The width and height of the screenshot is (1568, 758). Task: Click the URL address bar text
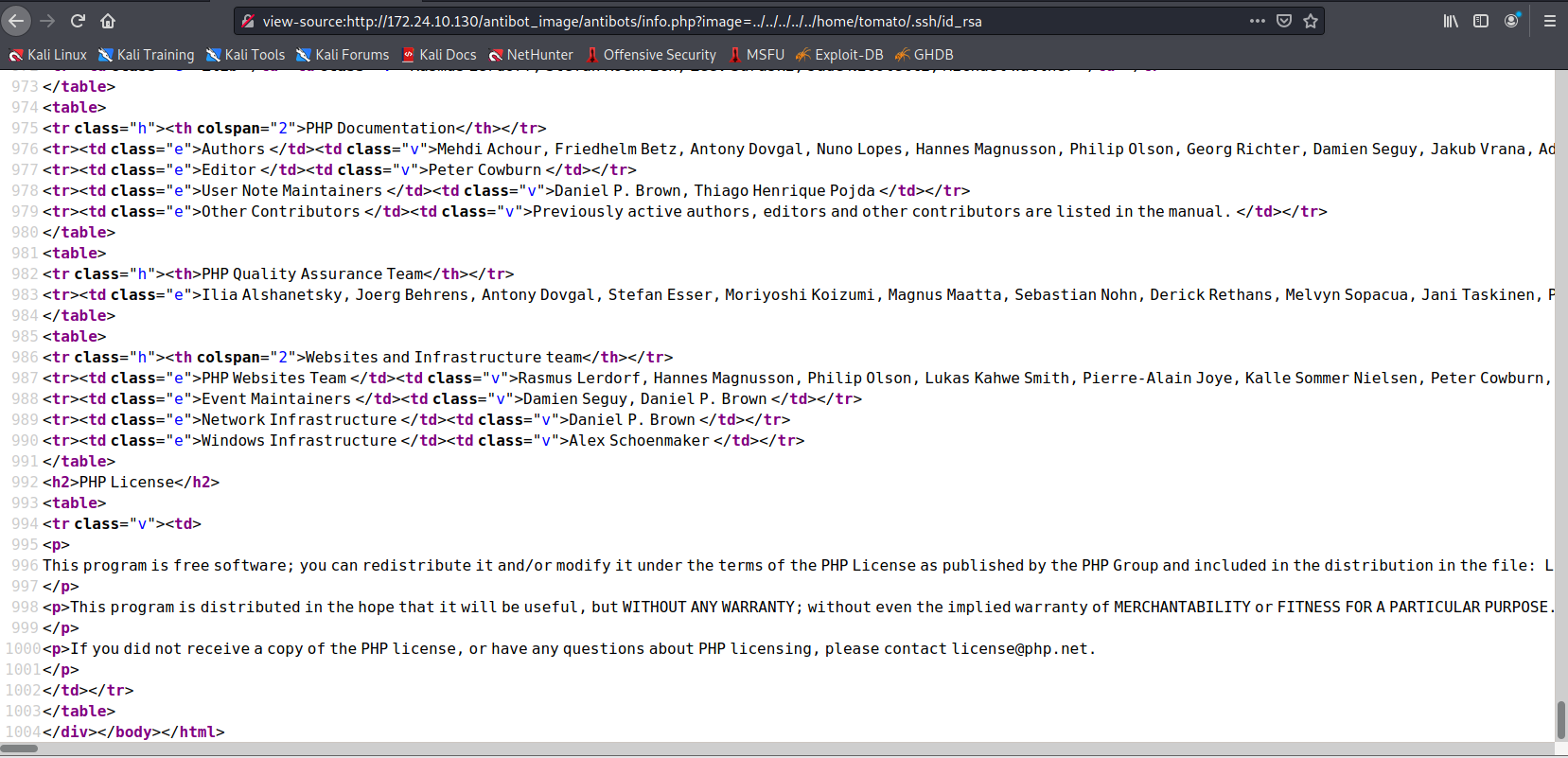[622, 21]
